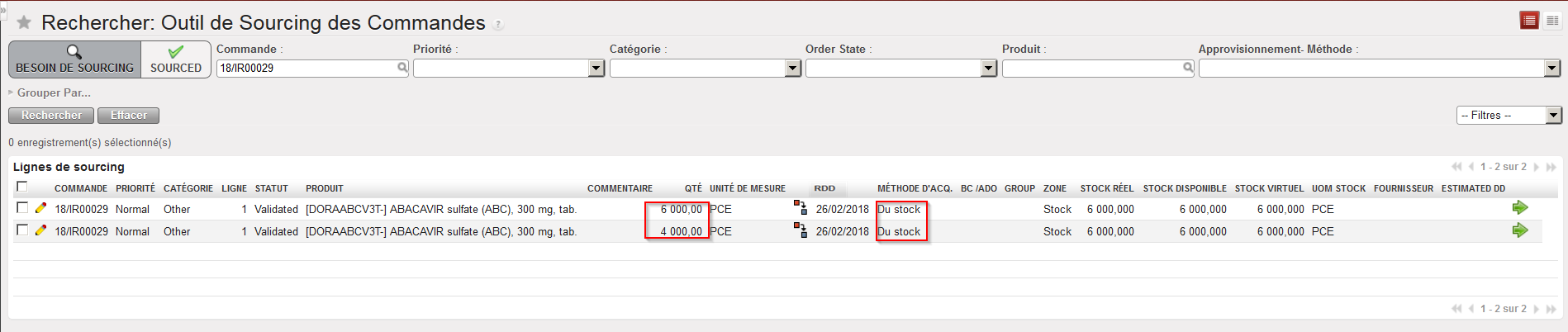Sort by FOURNISSEUR column header
Viewport: 1568px width, 332px height.
(x=1404, y=188)
